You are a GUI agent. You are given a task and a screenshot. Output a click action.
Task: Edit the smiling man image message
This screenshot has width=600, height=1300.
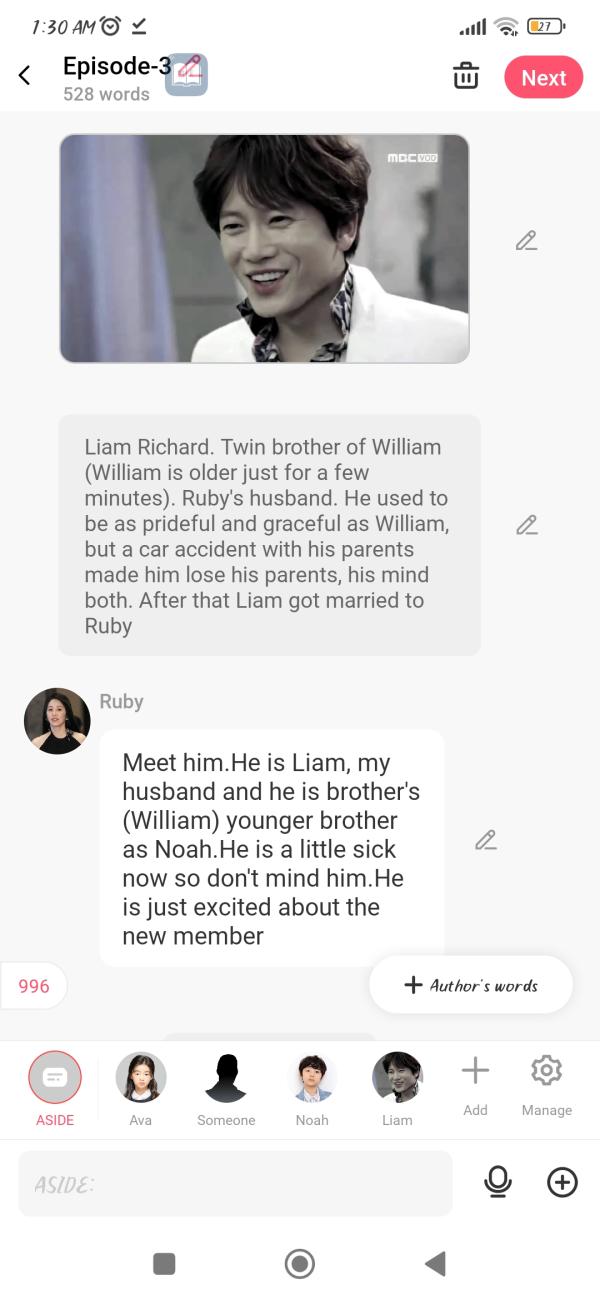point(526,241)
